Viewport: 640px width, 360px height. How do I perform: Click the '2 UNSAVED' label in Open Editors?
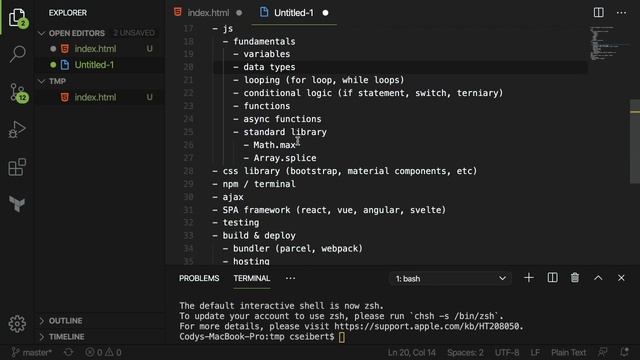134,33
